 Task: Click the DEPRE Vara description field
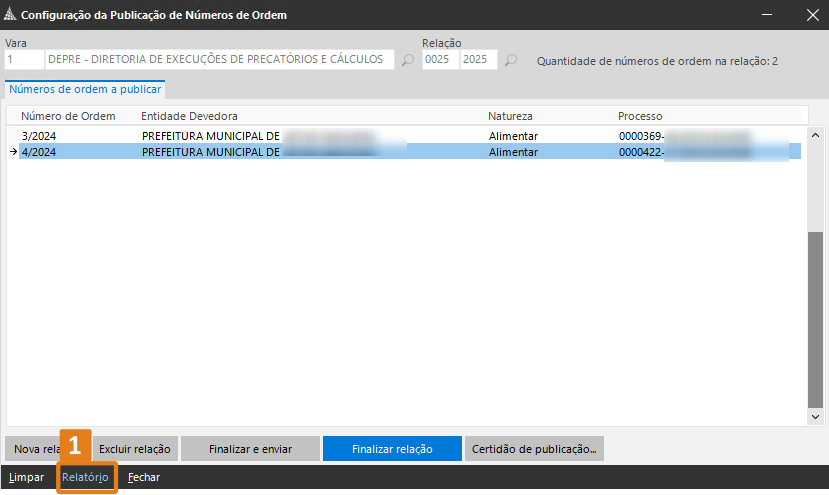[219, 59]
